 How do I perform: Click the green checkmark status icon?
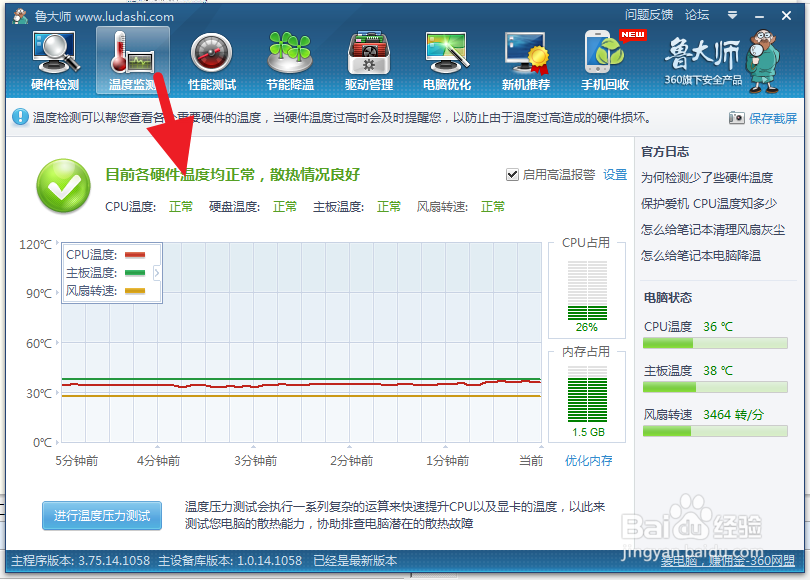pyautogui.click(x=64, y=186)
